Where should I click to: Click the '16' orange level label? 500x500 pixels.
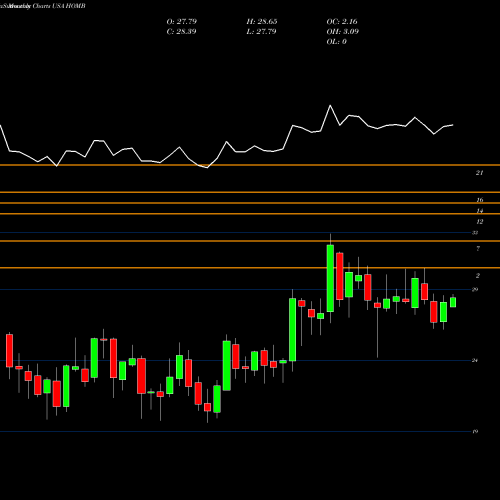pos(480,200)
